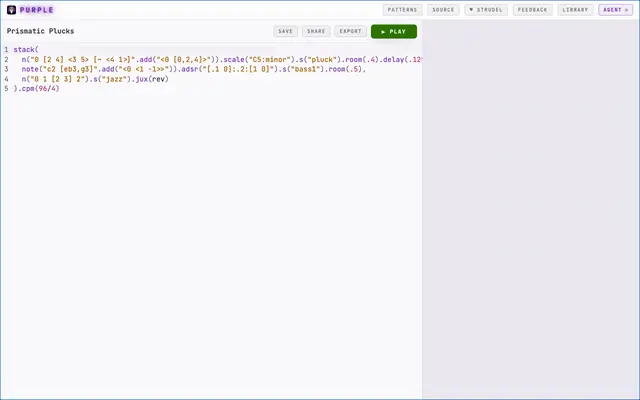This screenshot has width=640, height=400.
Task: Open the Patterns menu
Action: coord(402,10)
